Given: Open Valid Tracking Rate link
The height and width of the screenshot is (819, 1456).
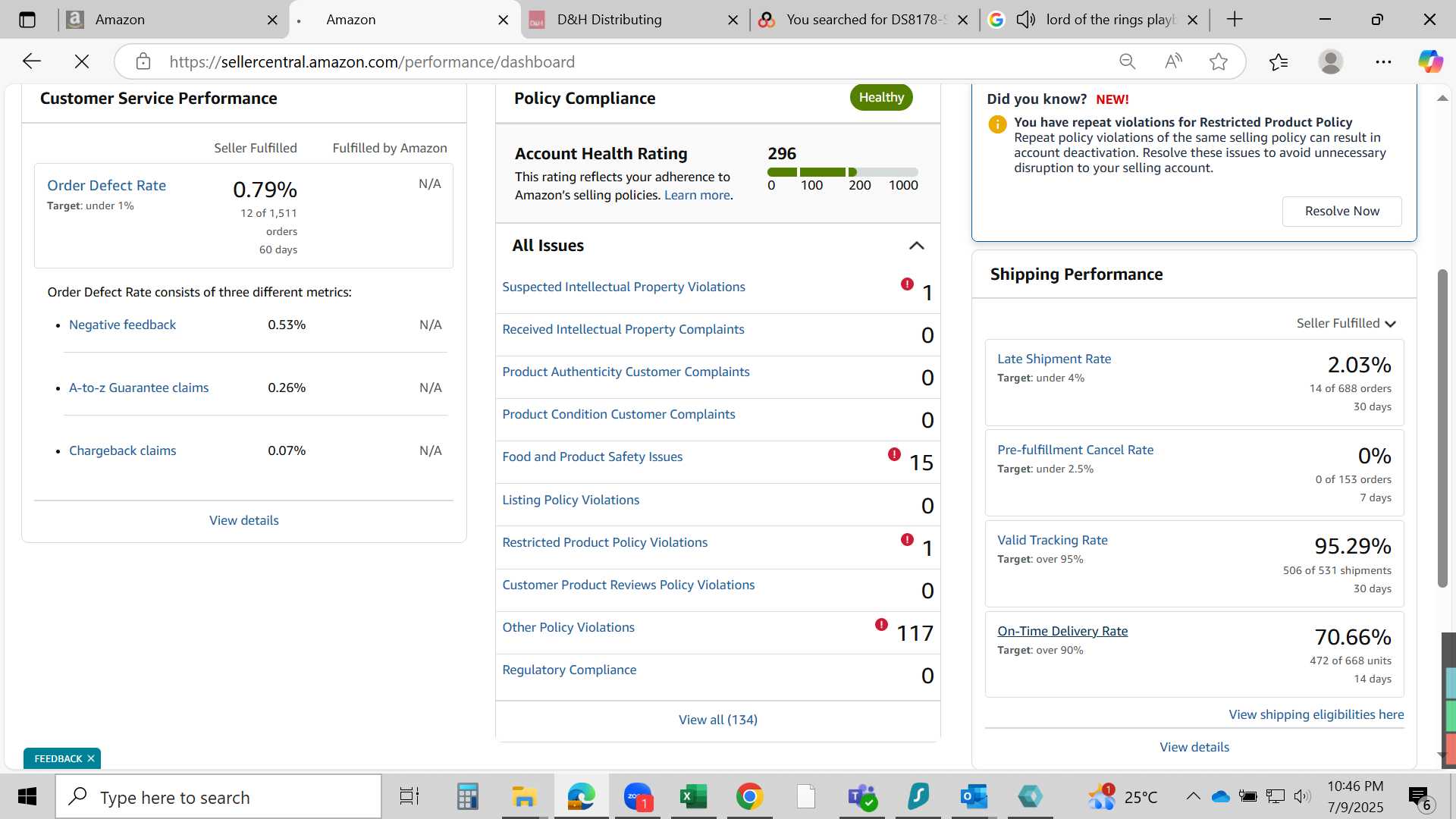Looking at the screenshot, I should [1053, 540].
